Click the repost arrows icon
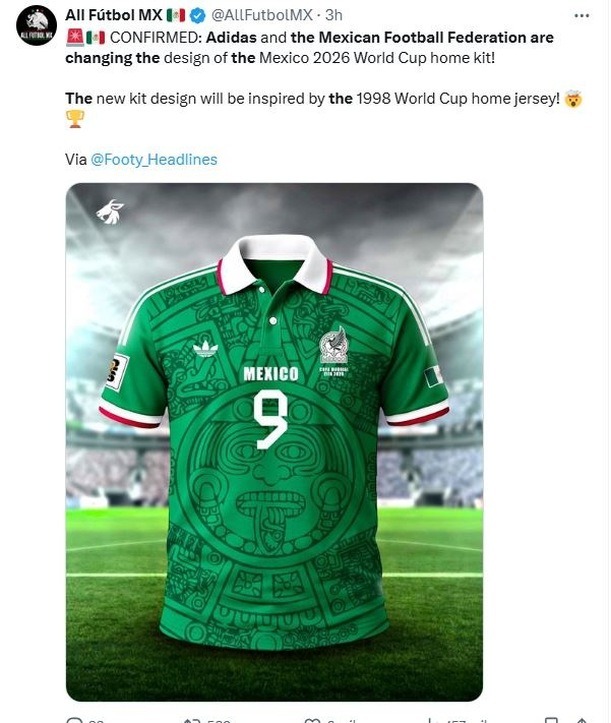This screenshot has width=611, height=723. point(192,721)
